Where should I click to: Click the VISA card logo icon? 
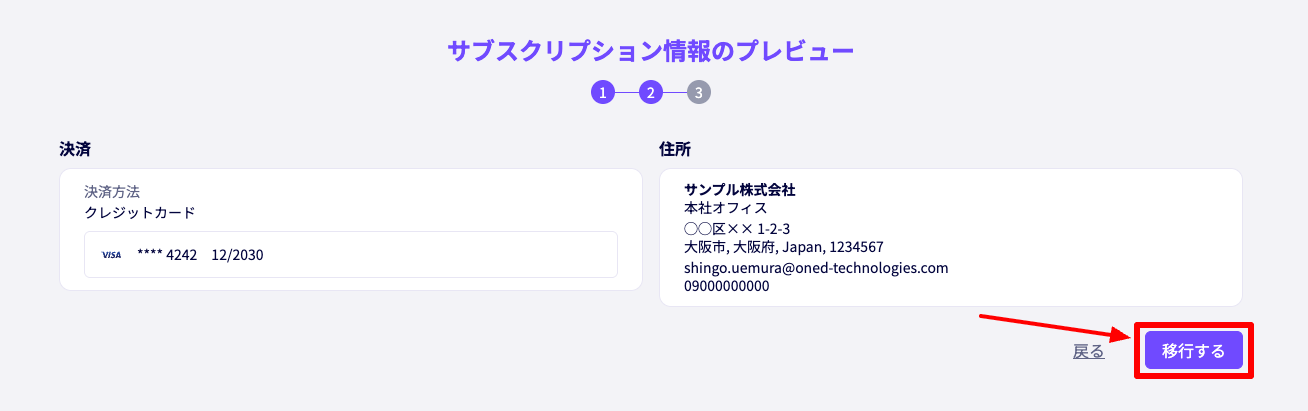111,255
